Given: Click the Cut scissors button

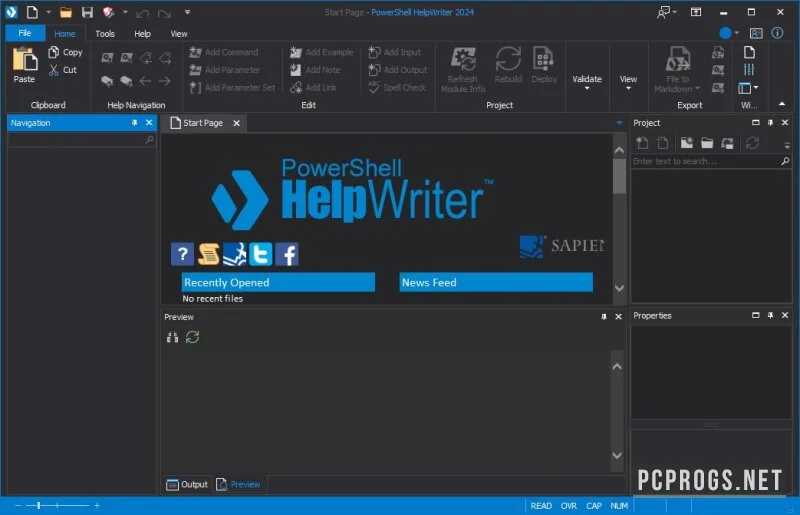Looking at the screenshot, I should [63, 70].
